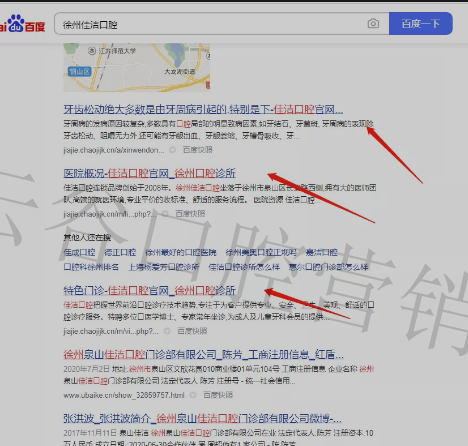Click the 2017年11月11日 date text
Image resolution: width=468 pixels, height=446 pixels.
pyautogui.click(x=90, y=433)
